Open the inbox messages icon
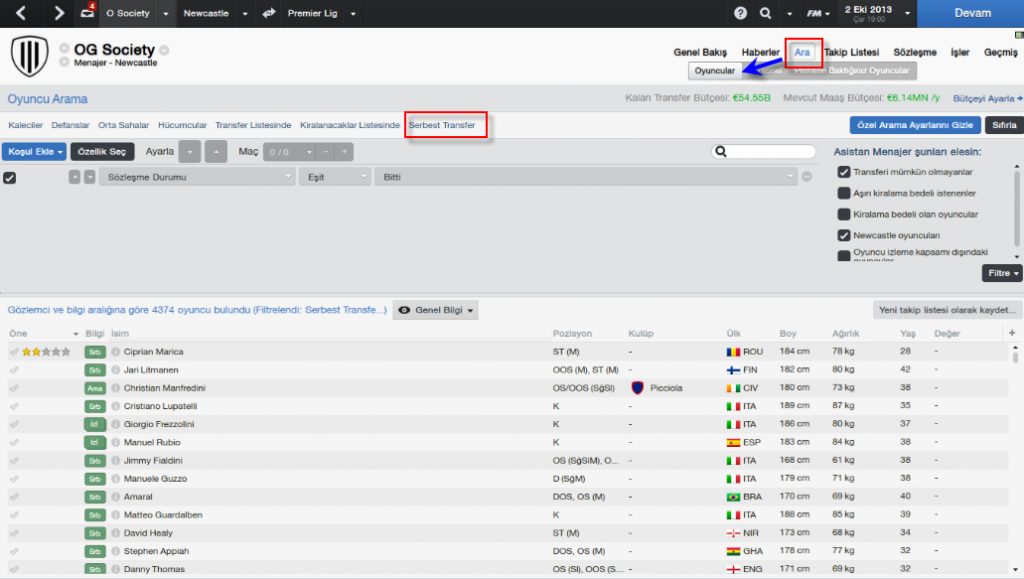Image resolution: width=1024 pixels, height=579 pixels. click(x=86, y=13)
